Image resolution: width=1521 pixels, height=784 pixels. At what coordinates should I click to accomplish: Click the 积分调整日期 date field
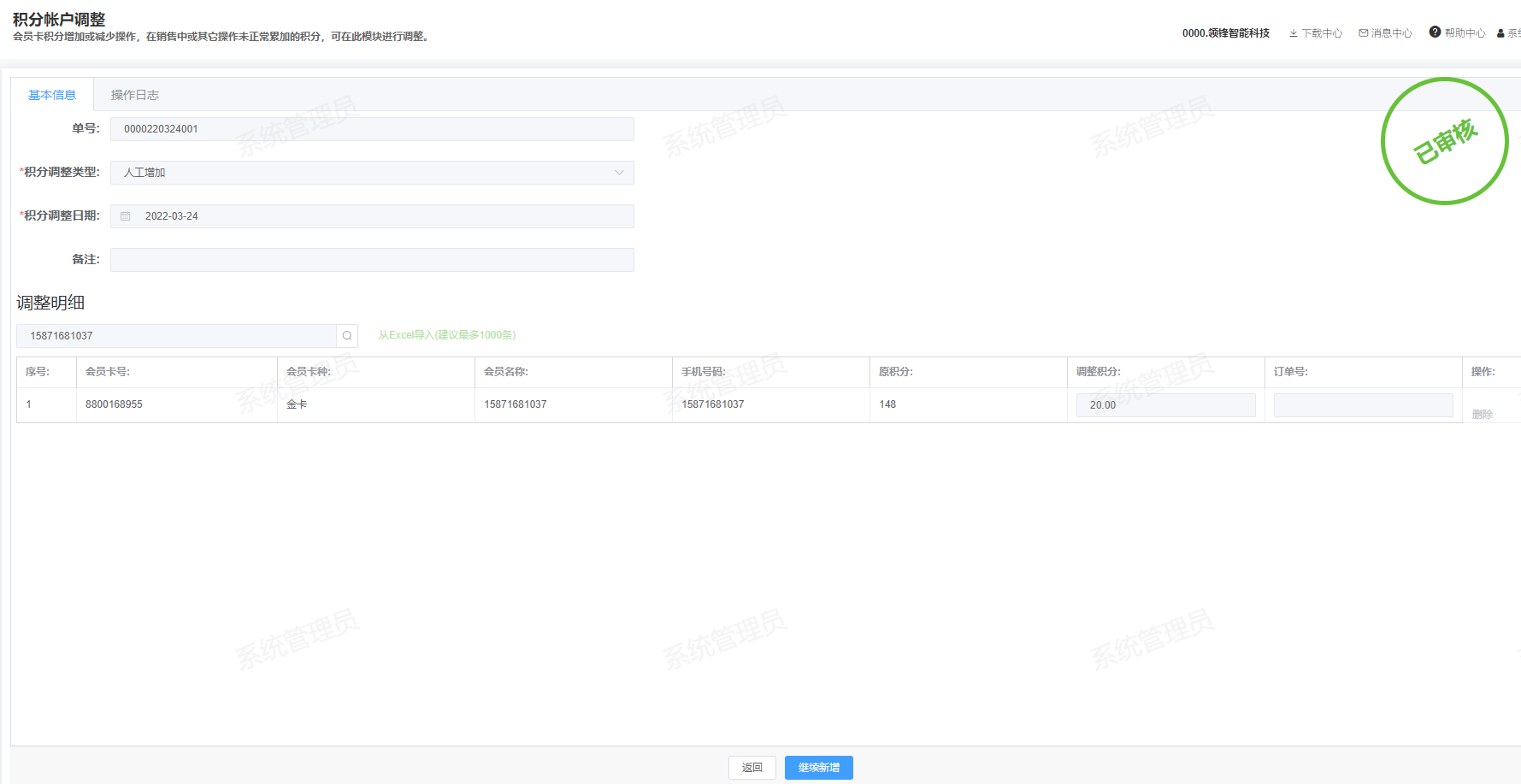tap(372, 216)
